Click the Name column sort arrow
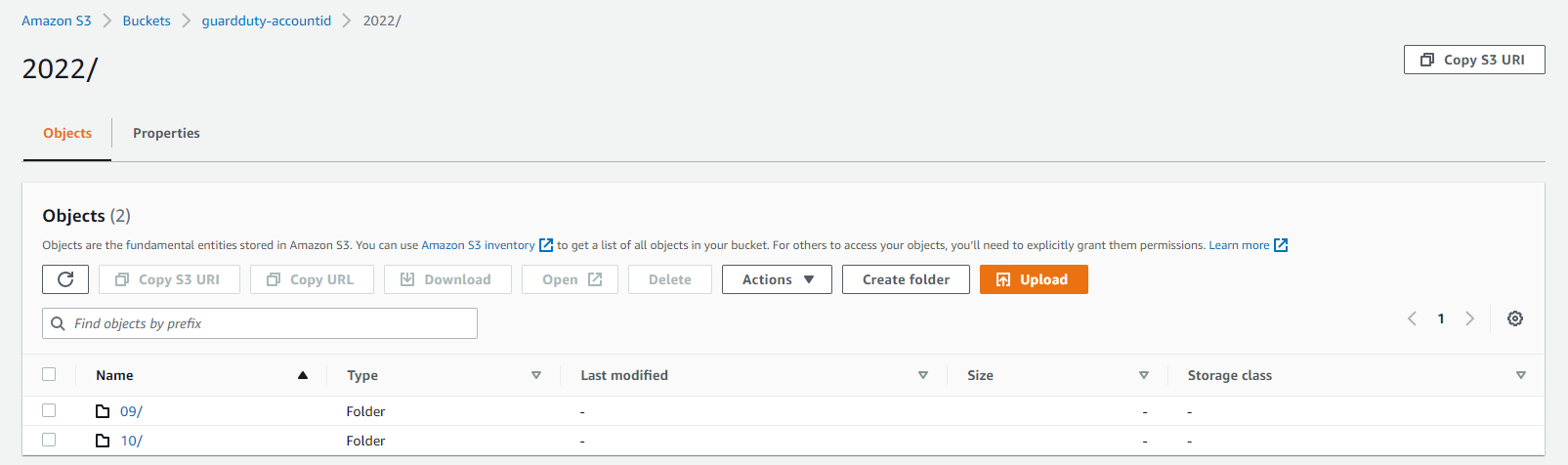 pyautogui.click(x=303, y=375)
